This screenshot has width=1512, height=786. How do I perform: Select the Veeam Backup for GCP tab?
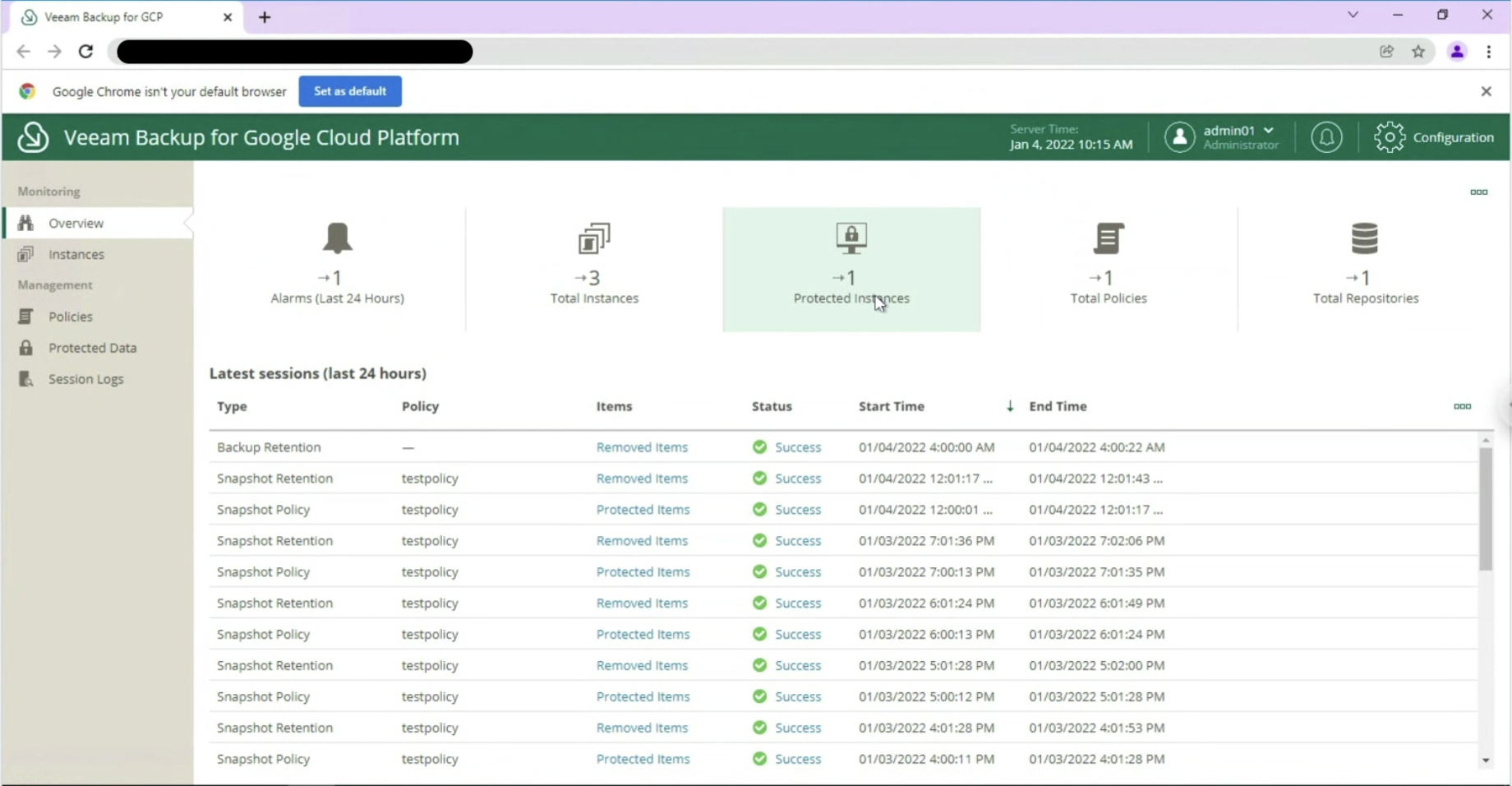127,17
